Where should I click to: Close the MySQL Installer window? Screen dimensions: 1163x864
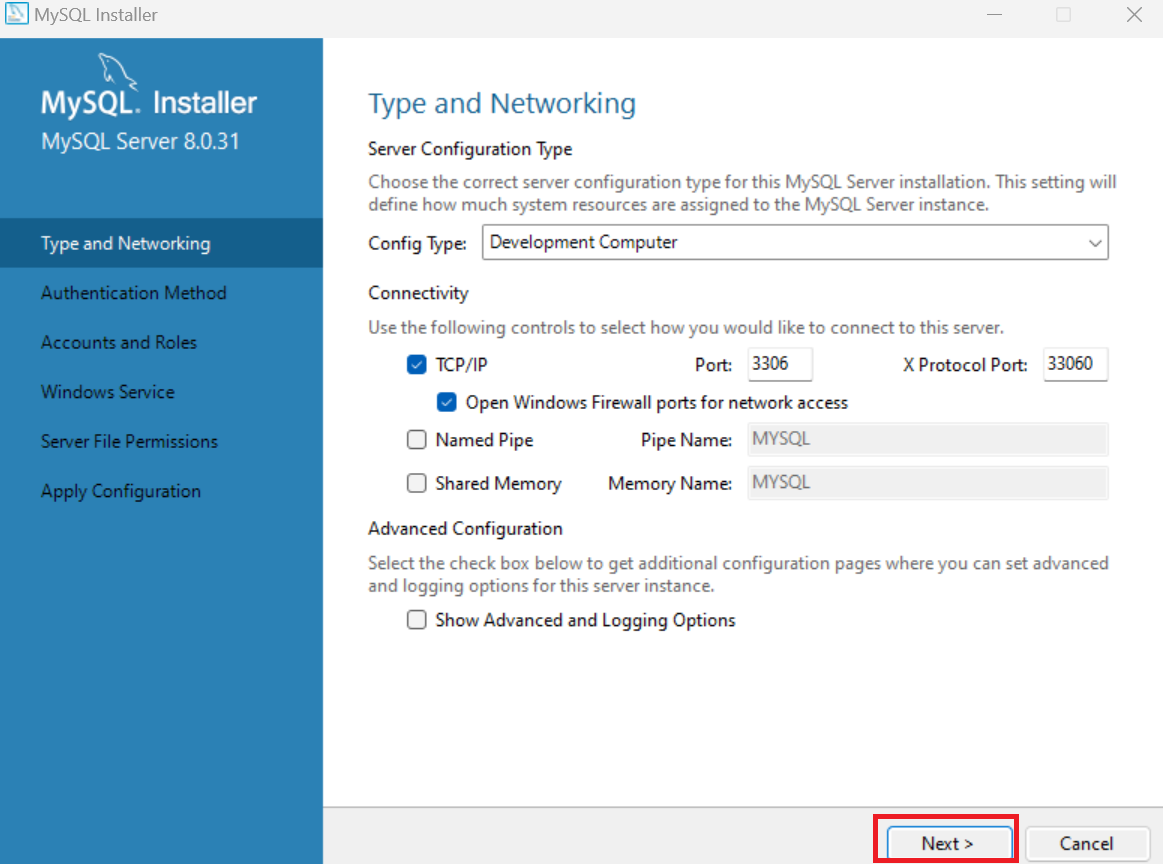click(x=1134, y=15)
